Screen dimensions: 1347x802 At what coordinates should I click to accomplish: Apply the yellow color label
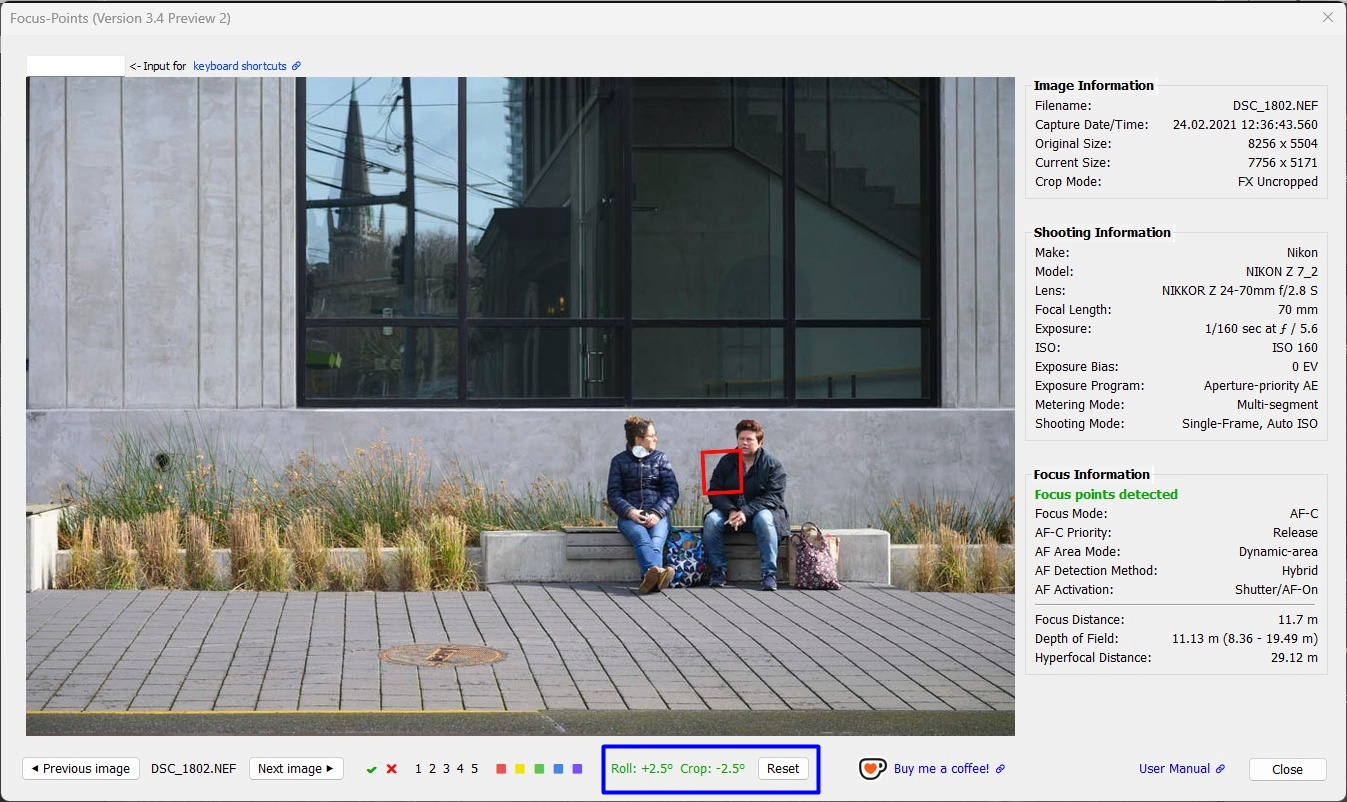(520, 769)
